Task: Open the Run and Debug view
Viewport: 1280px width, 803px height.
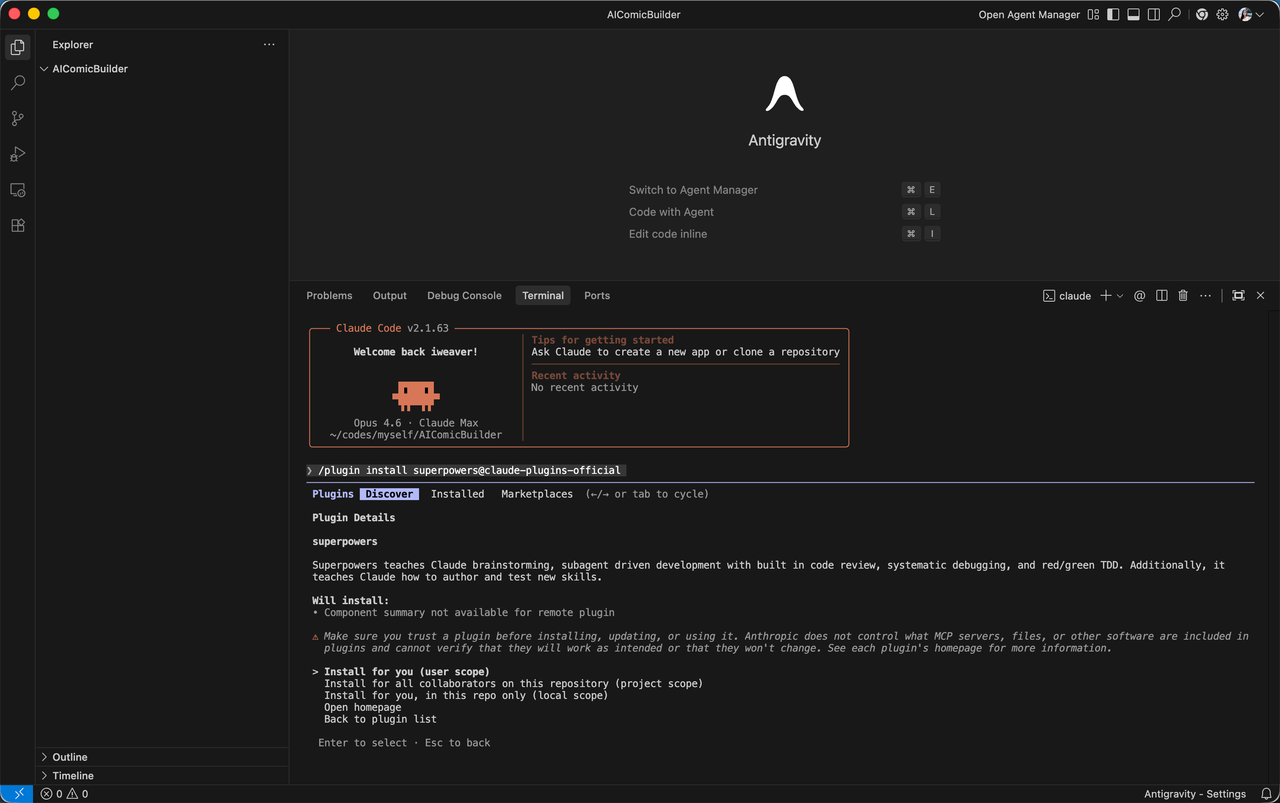Action: pos(17,154)
